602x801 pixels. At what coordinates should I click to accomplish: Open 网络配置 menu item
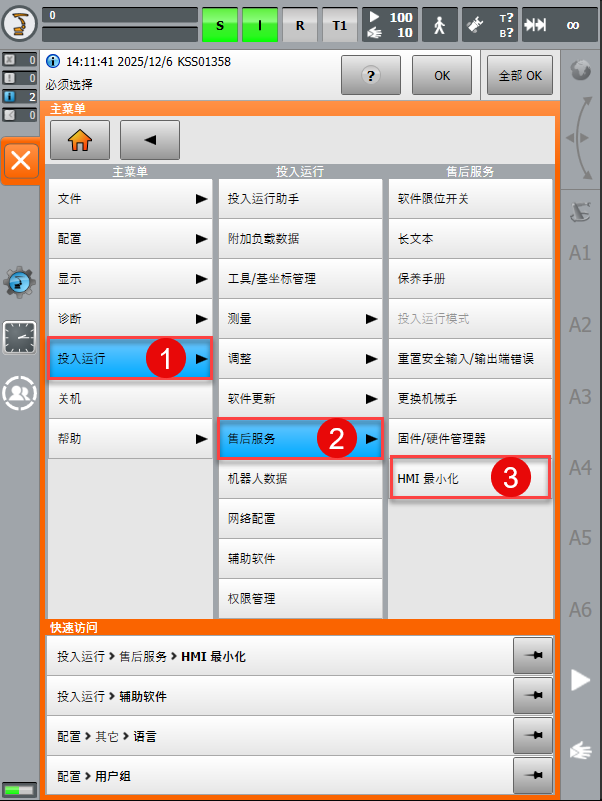click(x=300, y=519)
